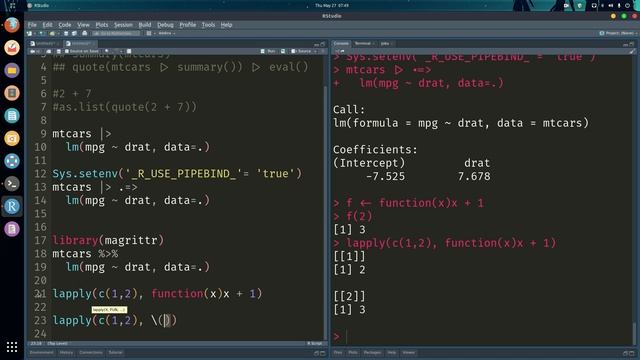This screenshot has height=360, width=640.
Task: Click the Re-run previous code icon
Action: [x=283, y=51]
